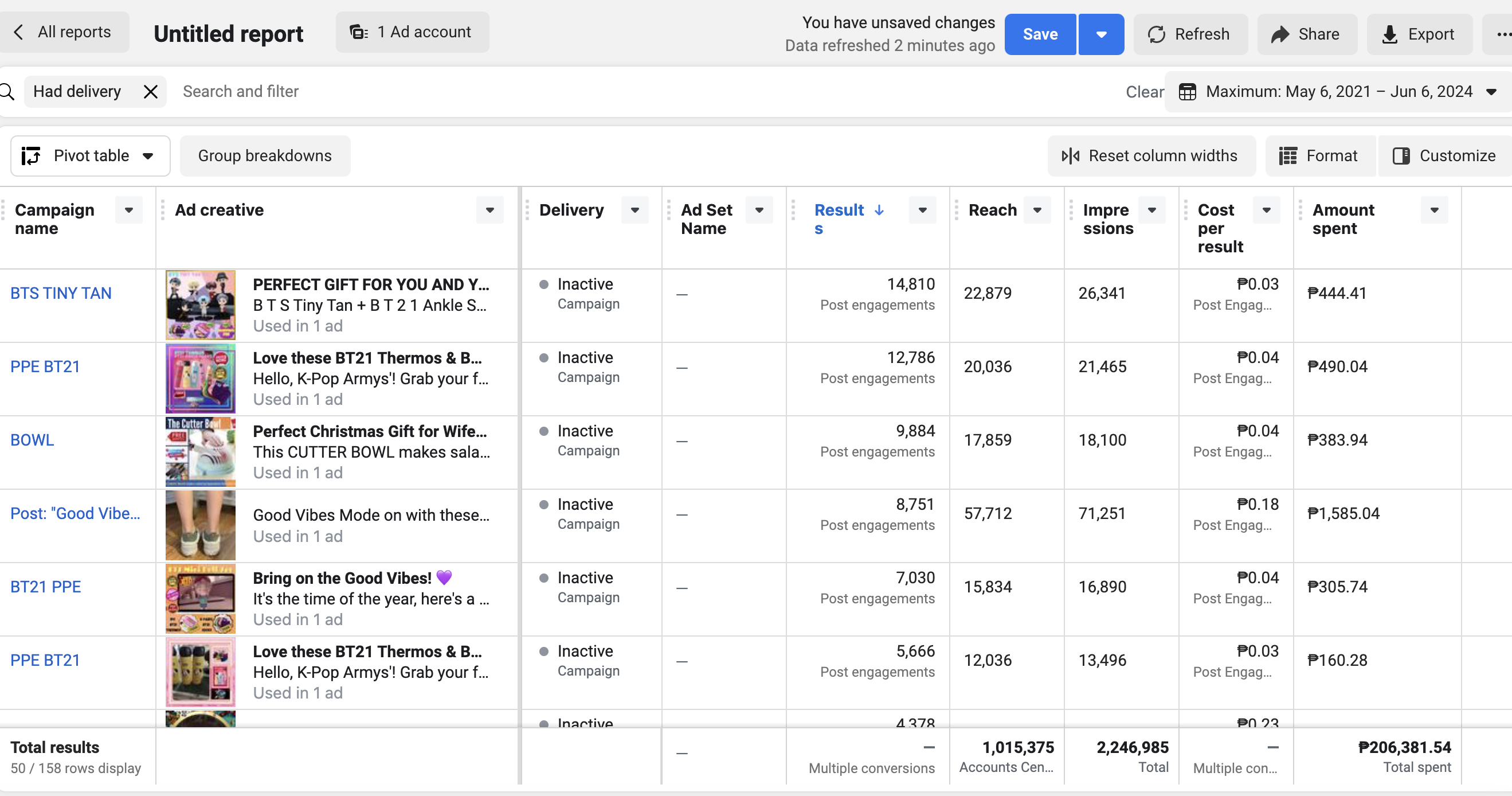The width and height of the screenshot is (1512, 796).
Task: Click the back arrow beside All reports
Action: [x=19, y=32]
